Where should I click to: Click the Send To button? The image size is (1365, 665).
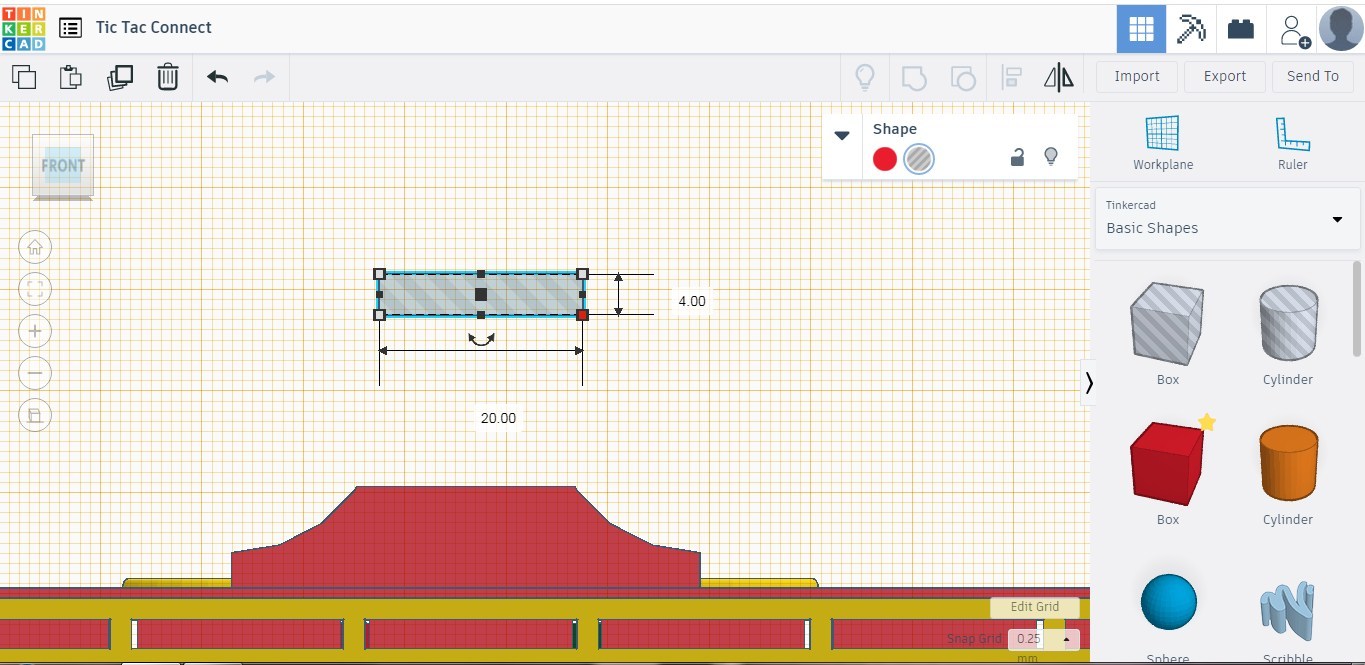click(1313, 76)
